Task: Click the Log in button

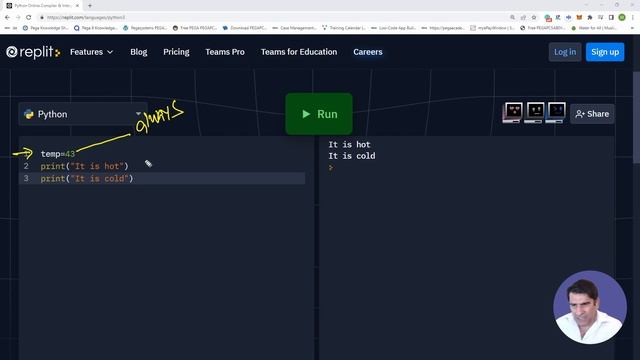Action: 565,52
